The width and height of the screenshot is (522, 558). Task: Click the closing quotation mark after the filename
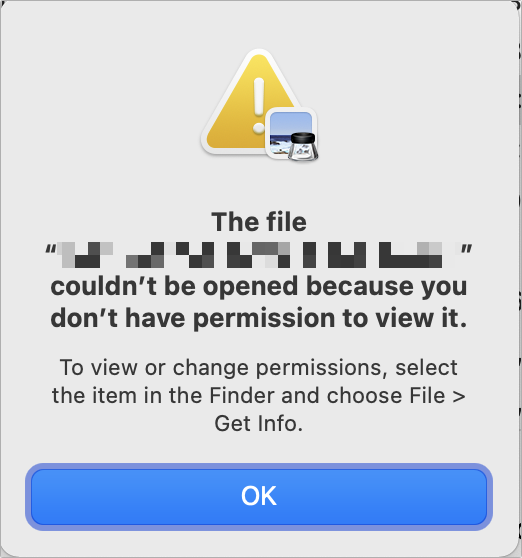(466, 249)
